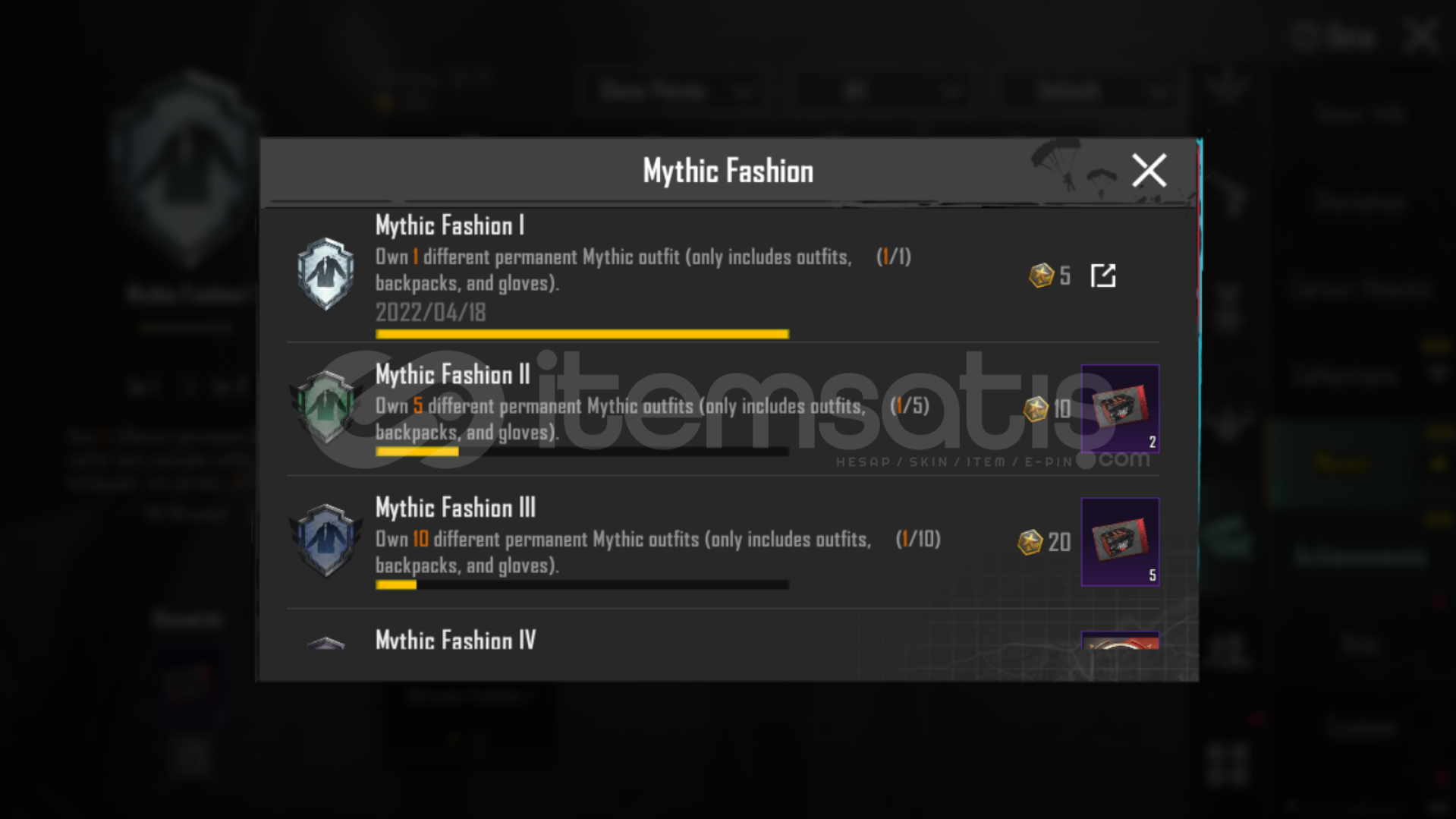Image resolution: width=1456 pixels, height=819 pixels.
Task: Click the Mythic Fashion III progress bar
Action: click(x=582, y=585)
